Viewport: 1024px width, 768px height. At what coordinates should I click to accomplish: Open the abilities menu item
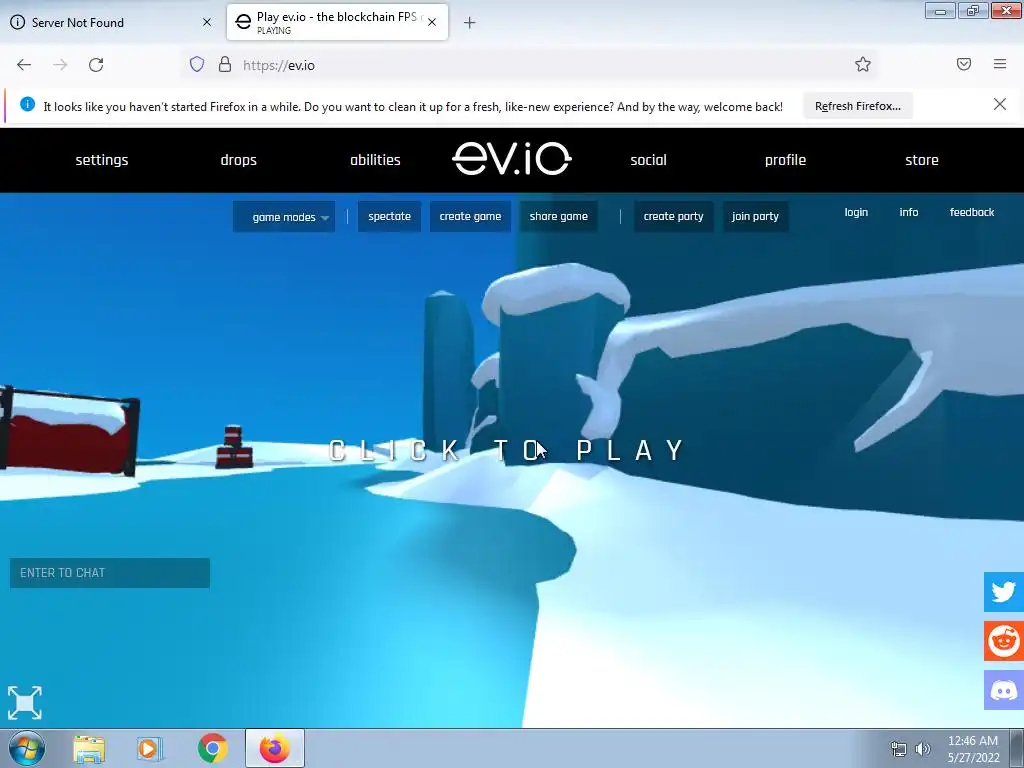(x=375, y=160)
